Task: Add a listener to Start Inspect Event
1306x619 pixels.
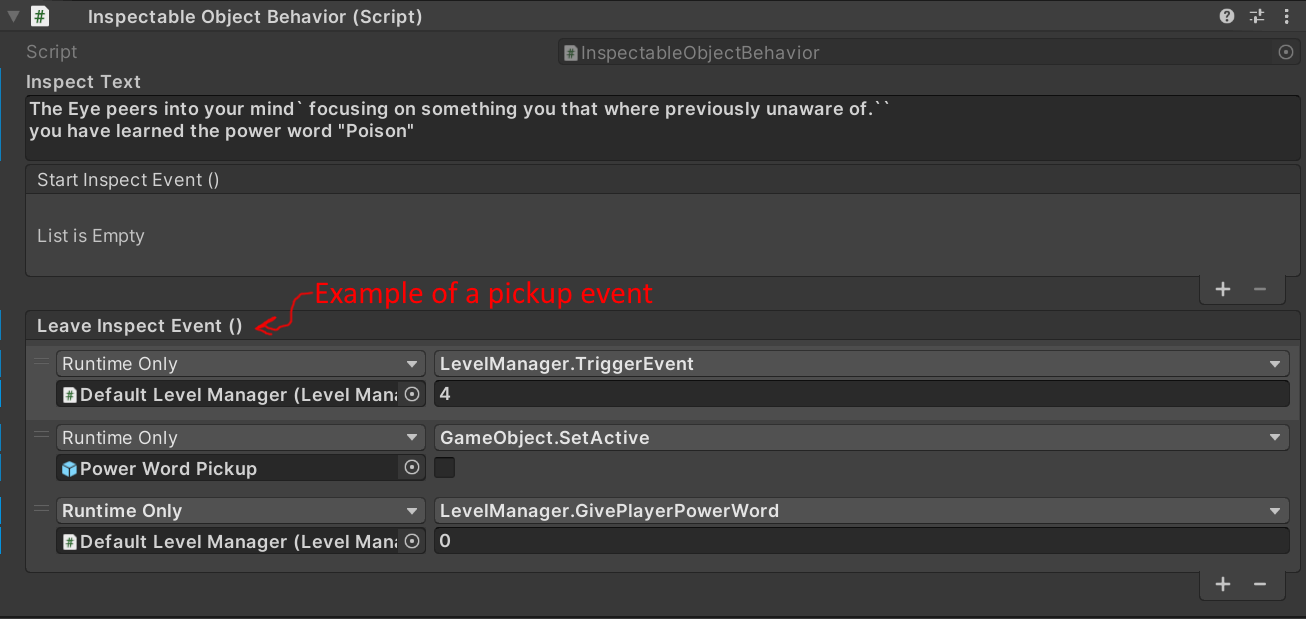Action: 1223,289
